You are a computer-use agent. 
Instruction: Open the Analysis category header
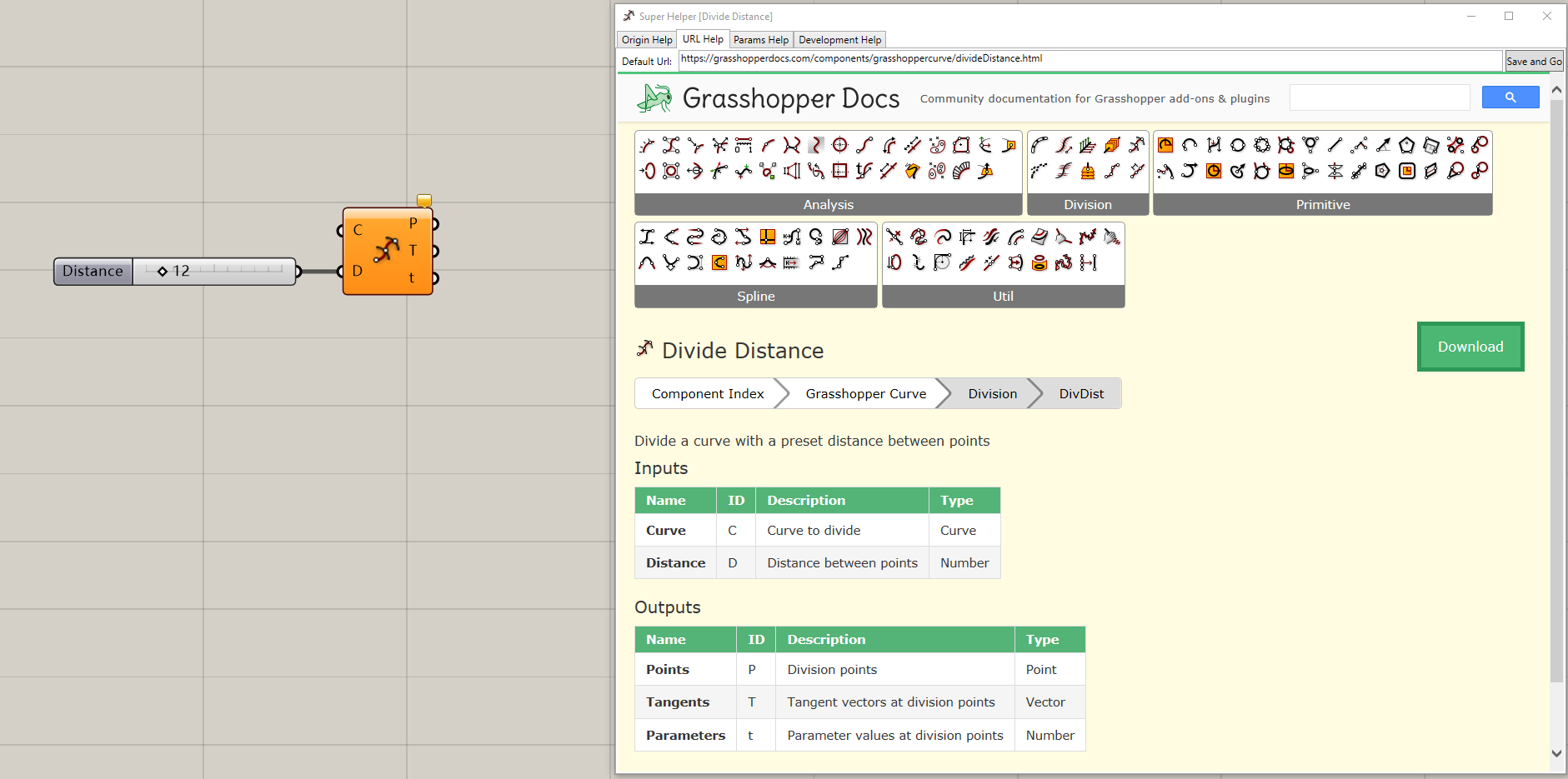829,204
